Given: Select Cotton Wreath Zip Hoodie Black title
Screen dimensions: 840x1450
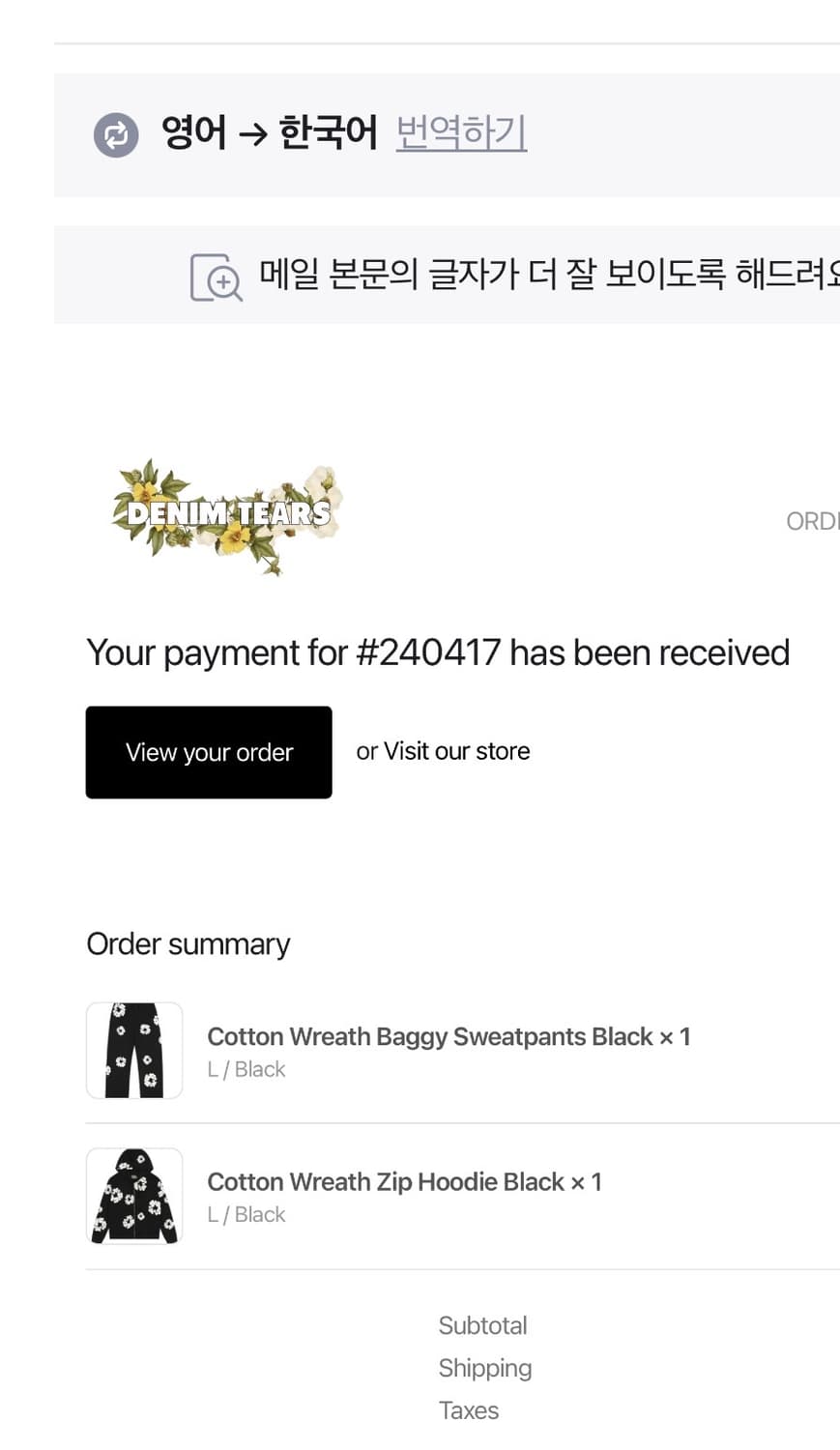Looking at the screenshot, I should click(x=386, y=1181).
